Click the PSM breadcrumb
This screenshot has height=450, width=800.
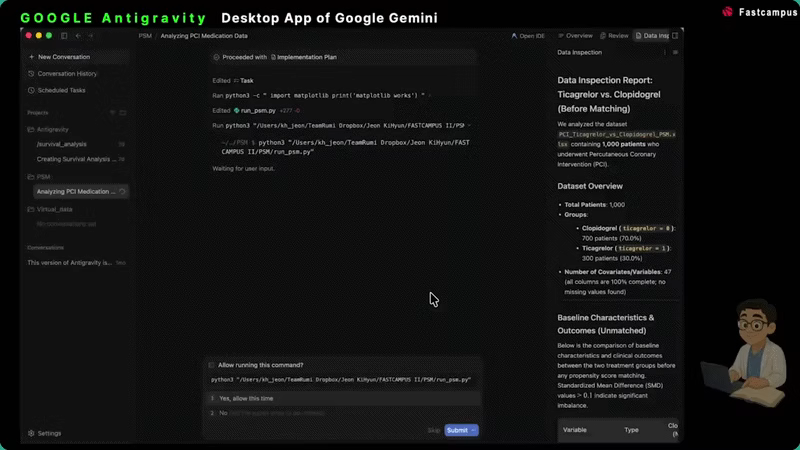(145, 36)
